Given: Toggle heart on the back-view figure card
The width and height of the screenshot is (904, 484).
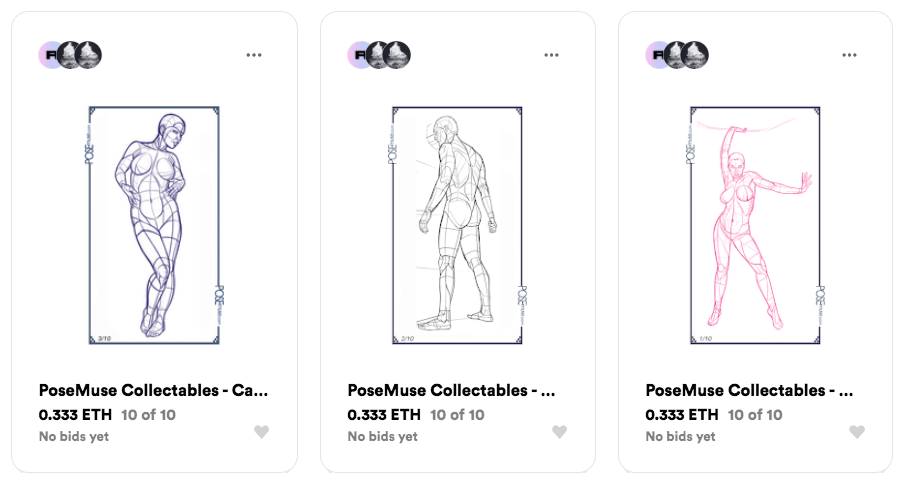Looking at the screenshot, I should 559,432.
